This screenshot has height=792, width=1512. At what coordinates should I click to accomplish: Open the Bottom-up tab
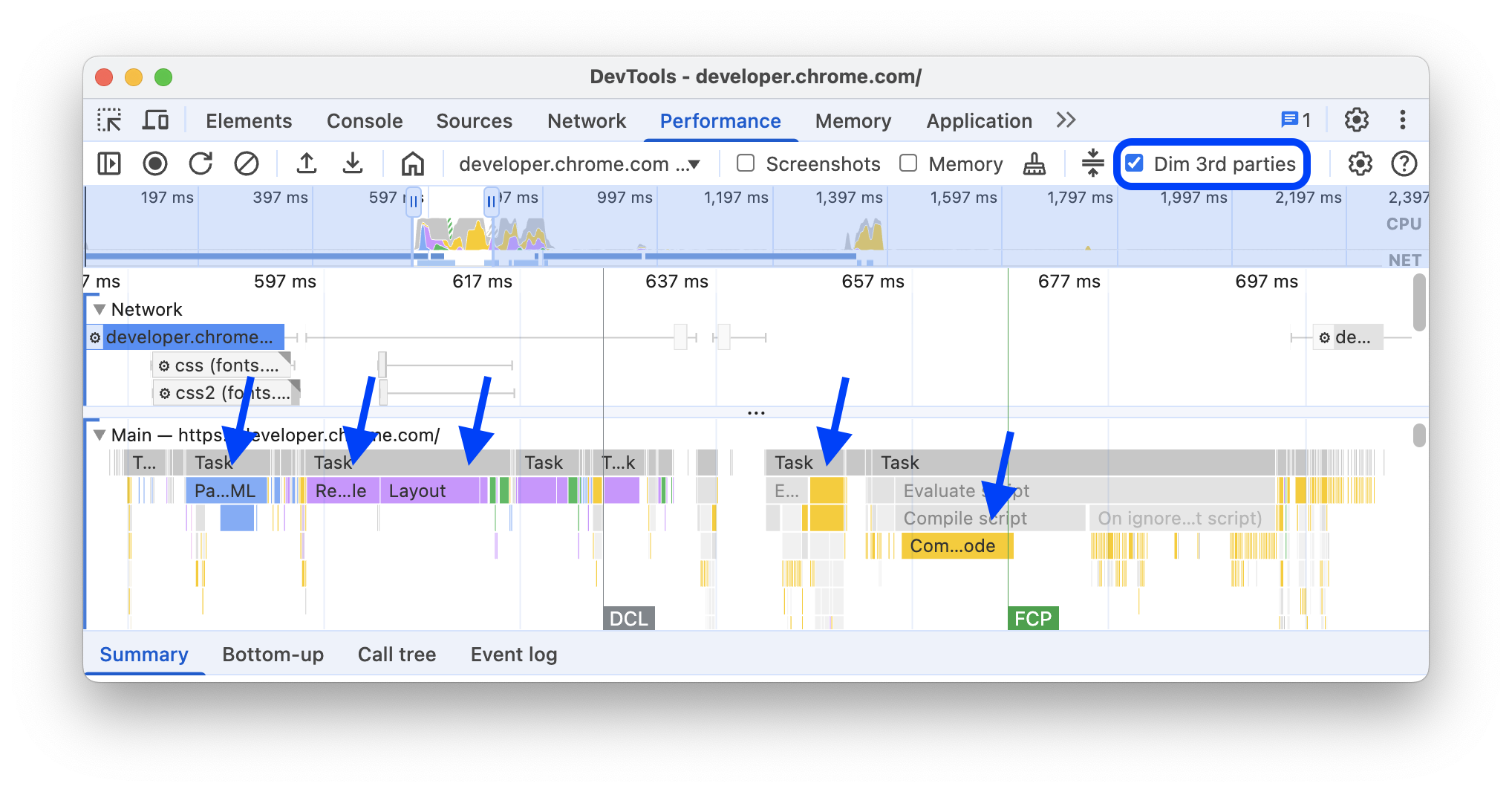[x=273, y=655]
